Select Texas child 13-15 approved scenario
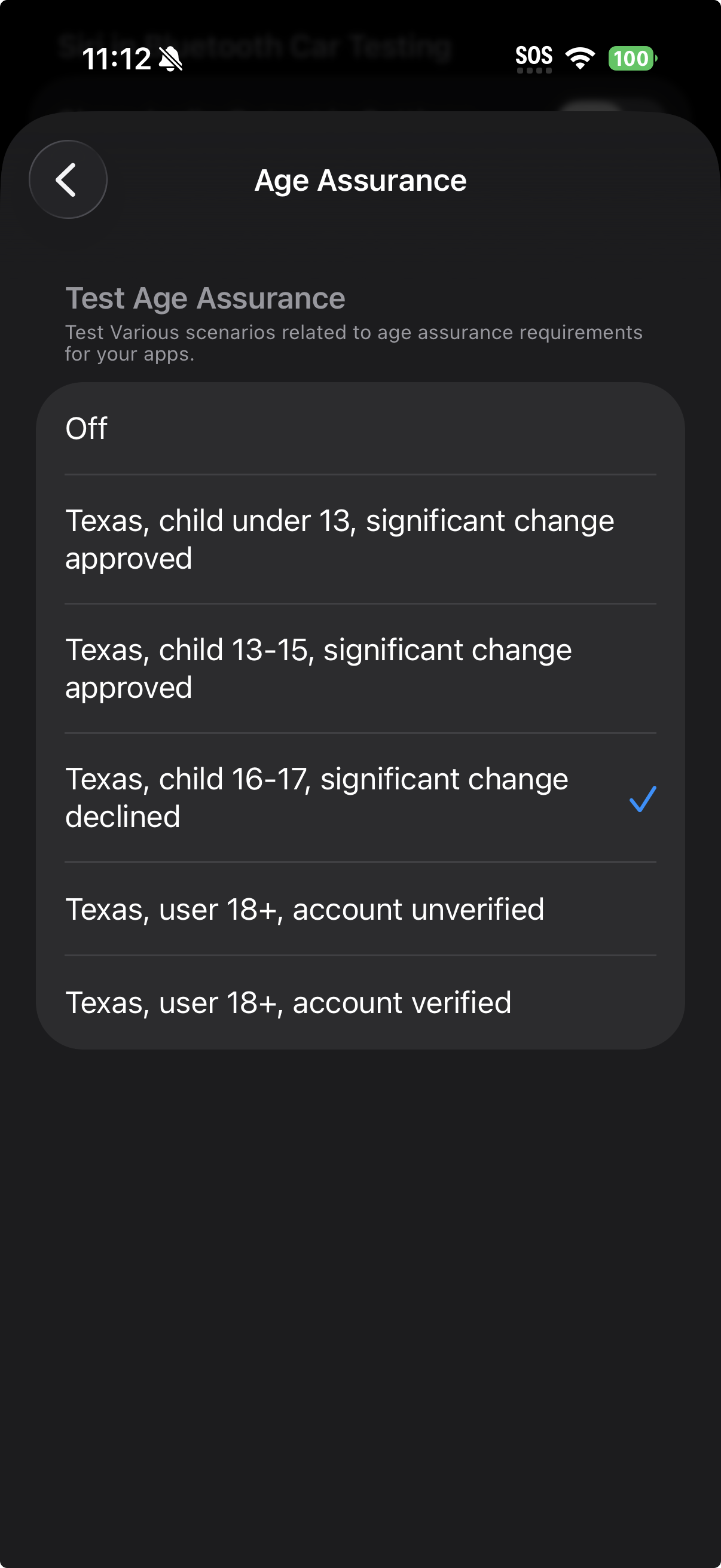The image size is (721, 1568). point(360,669)
